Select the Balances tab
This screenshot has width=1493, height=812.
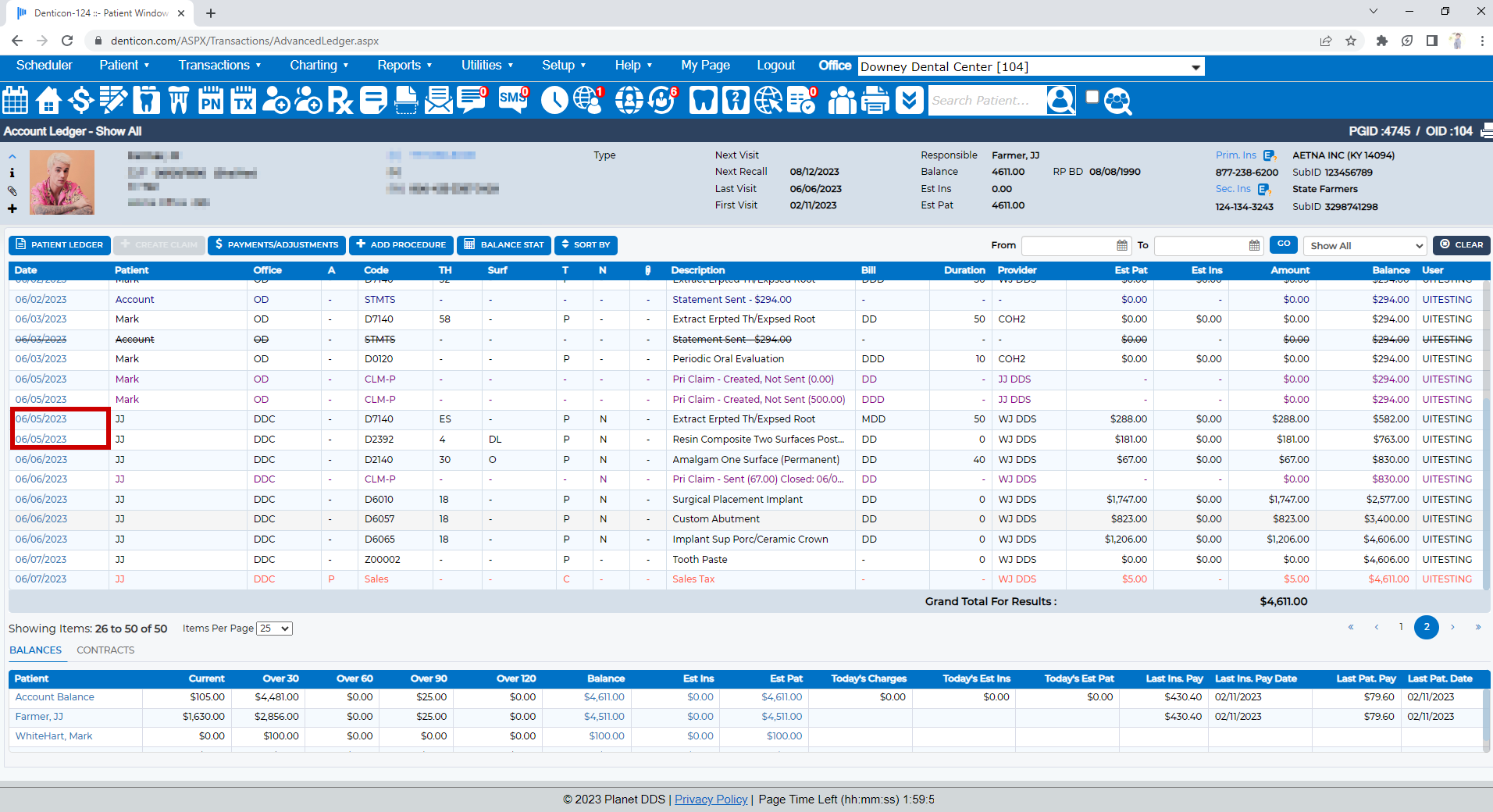[36, 650]
